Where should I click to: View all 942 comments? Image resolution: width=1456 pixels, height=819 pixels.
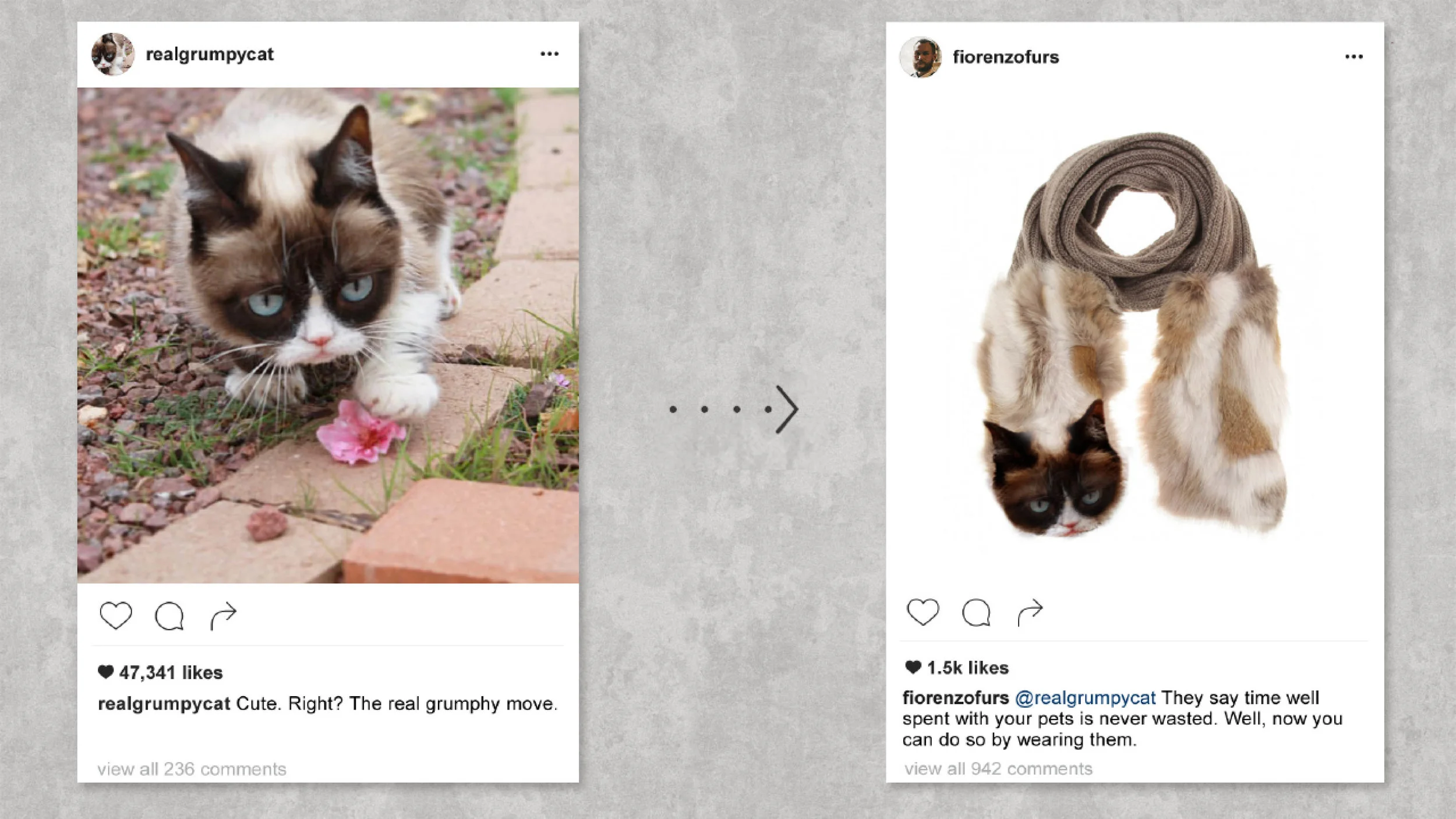point(998,768)
